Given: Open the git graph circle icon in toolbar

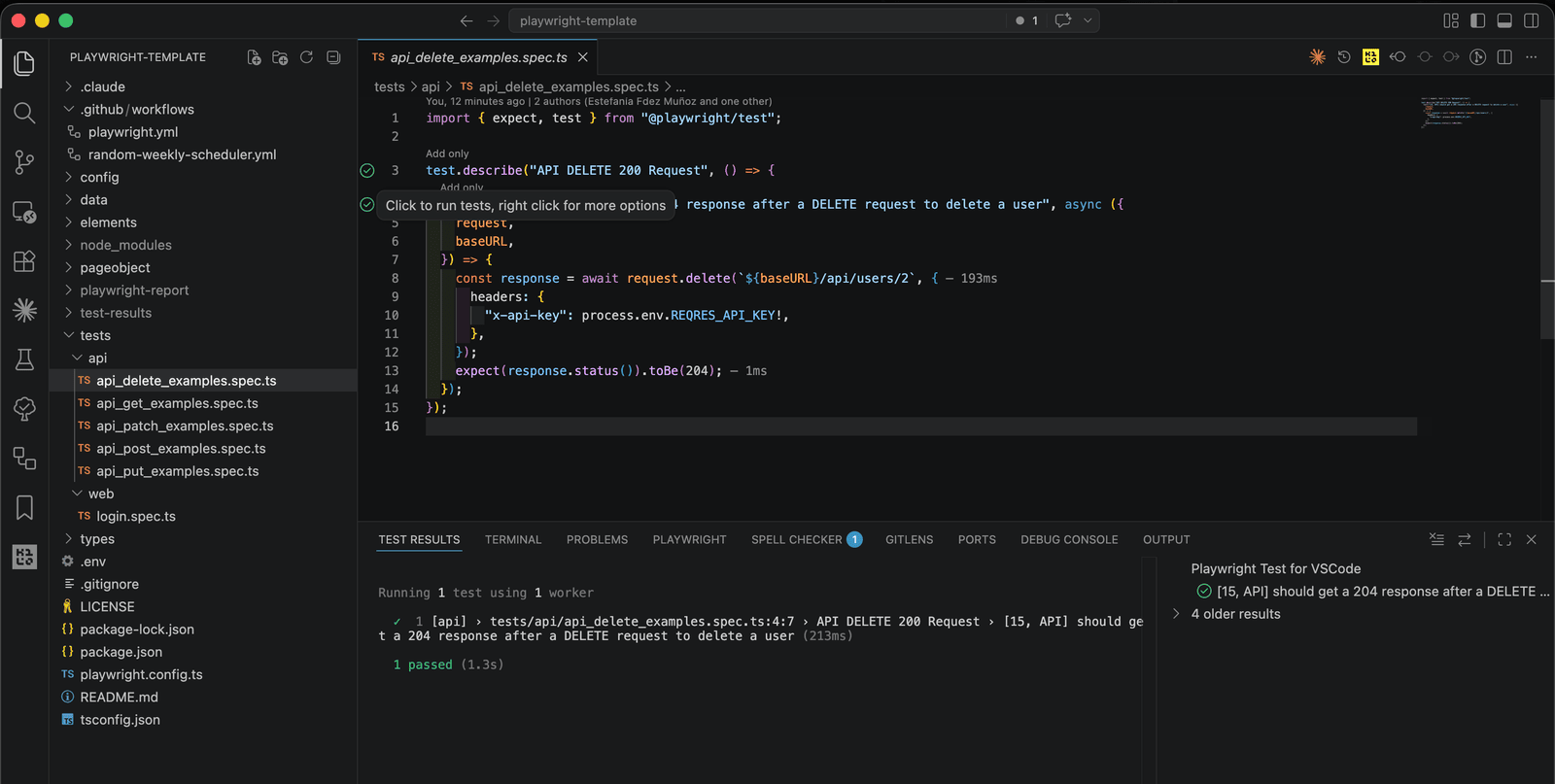Looking at the screenshot, I should click(x=1478, y=57).
